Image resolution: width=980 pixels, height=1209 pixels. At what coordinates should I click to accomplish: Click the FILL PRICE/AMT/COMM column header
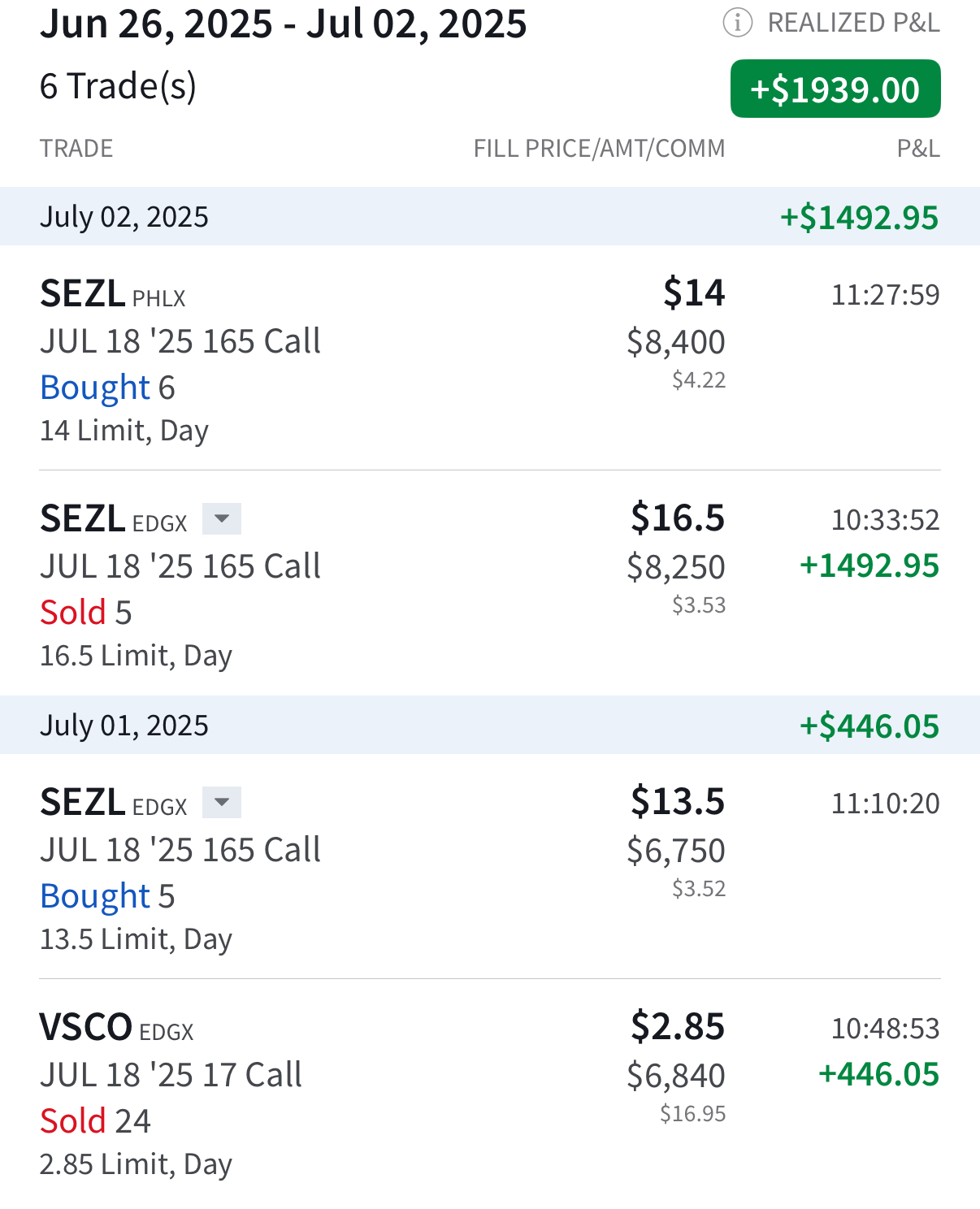599,149
